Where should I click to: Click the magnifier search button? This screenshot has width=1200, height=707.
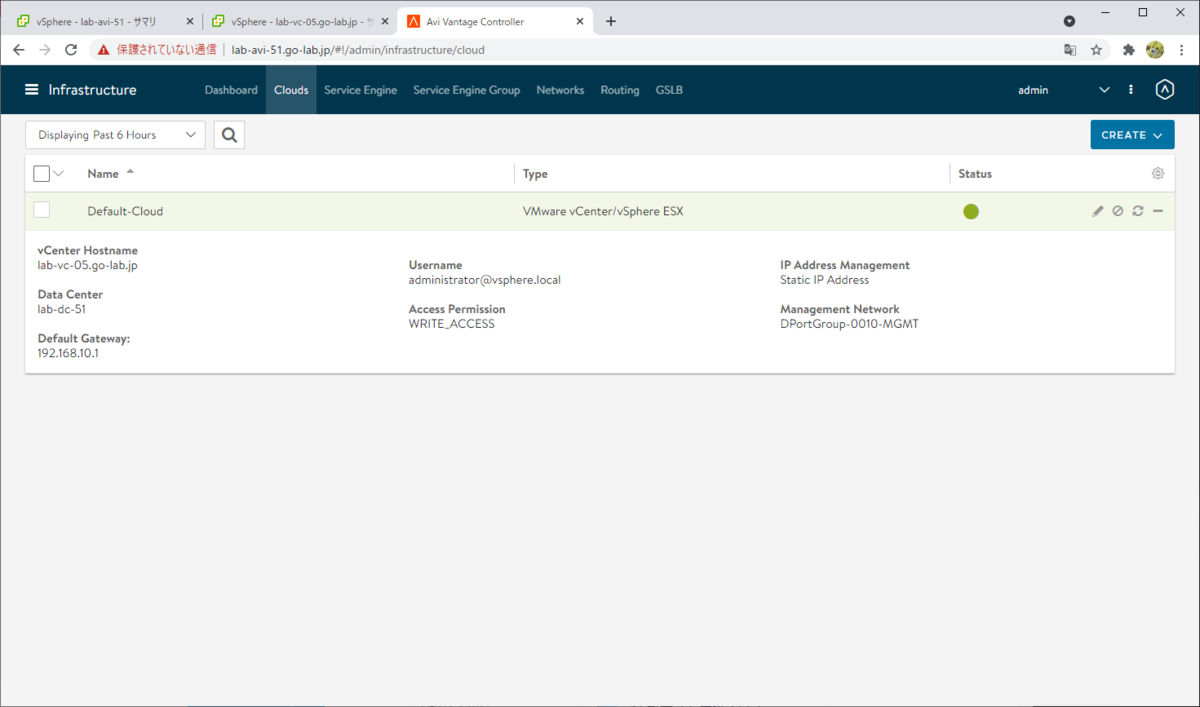pos(229,135)
